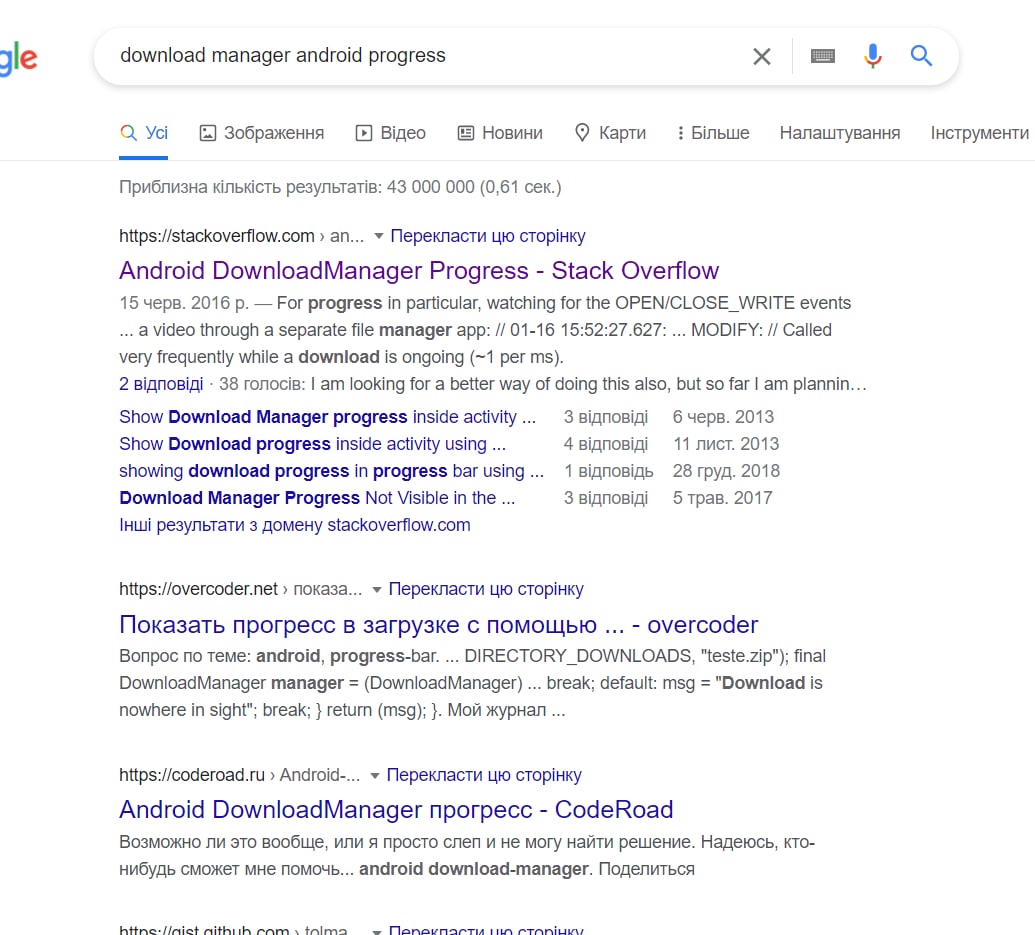This screenshot has height=935, width=1035.
Task: Switch to the Відео tab
Action: pos(390,133)
